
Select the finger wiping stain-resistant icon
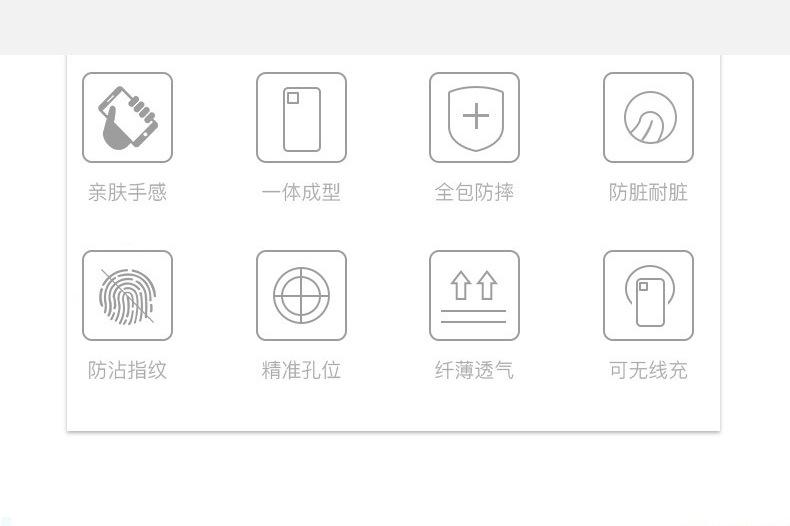point(648,117)
